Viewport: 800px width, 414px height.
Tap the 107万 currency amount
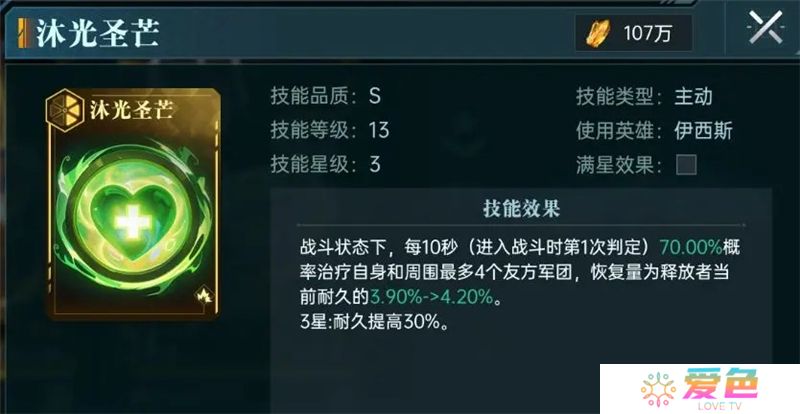pos(647,34)
